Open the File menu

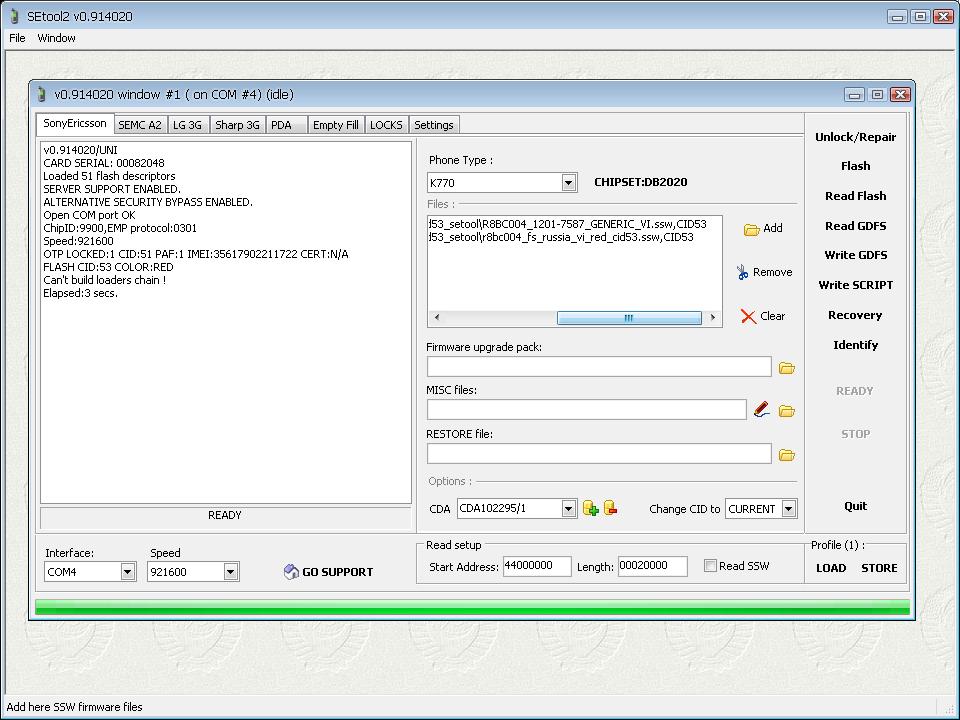point(17,38)
